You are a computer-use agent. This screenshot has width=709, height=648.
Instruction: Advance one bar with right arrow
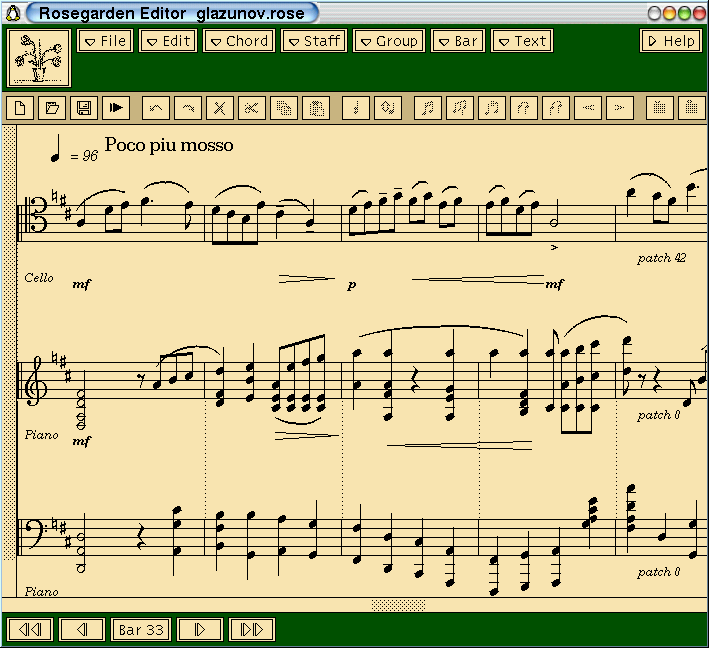[x=200, y=629]
